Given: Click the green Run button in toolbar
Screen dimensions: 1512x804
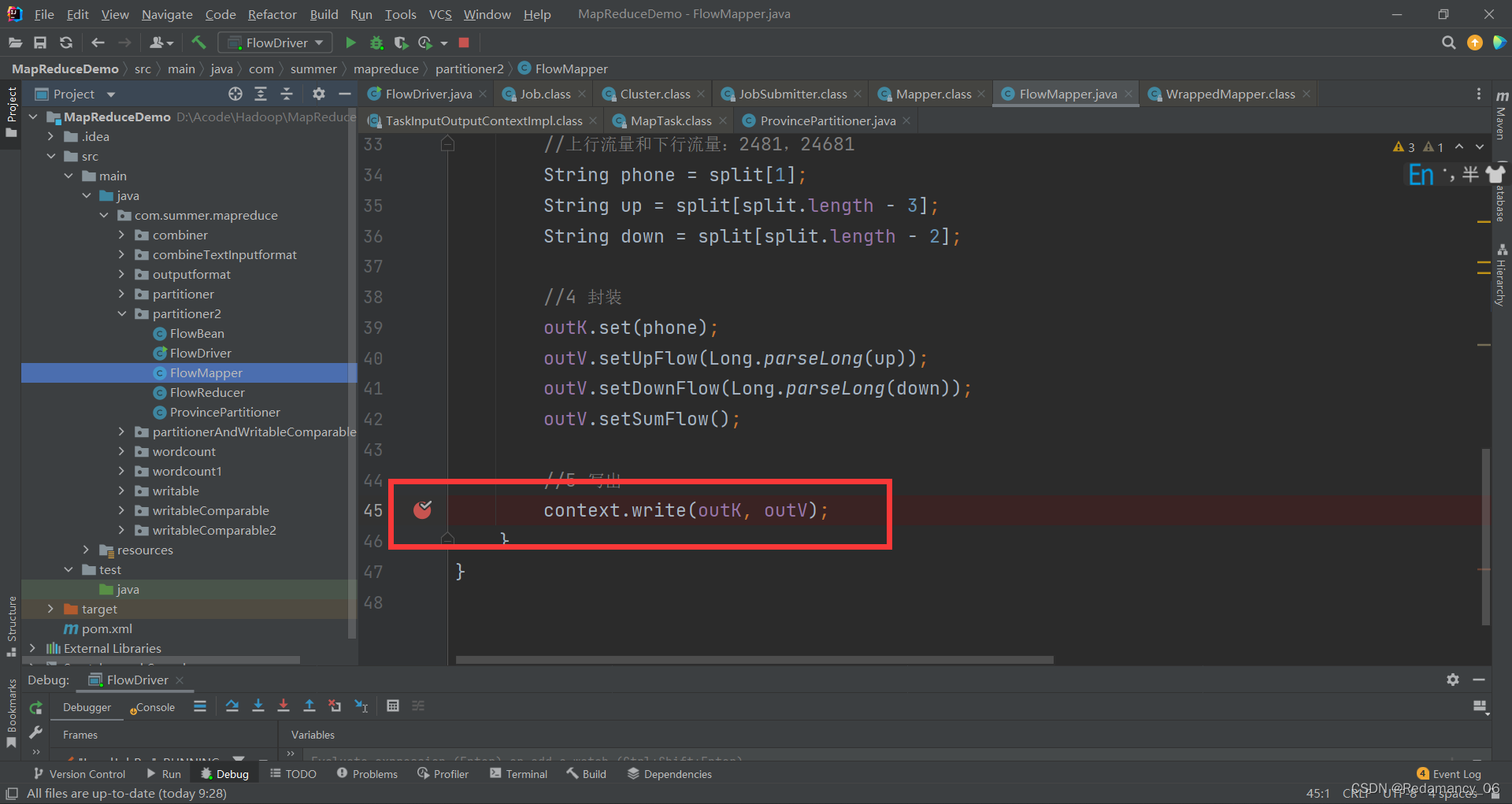Looking at the screenshot, I should (350, 43).
